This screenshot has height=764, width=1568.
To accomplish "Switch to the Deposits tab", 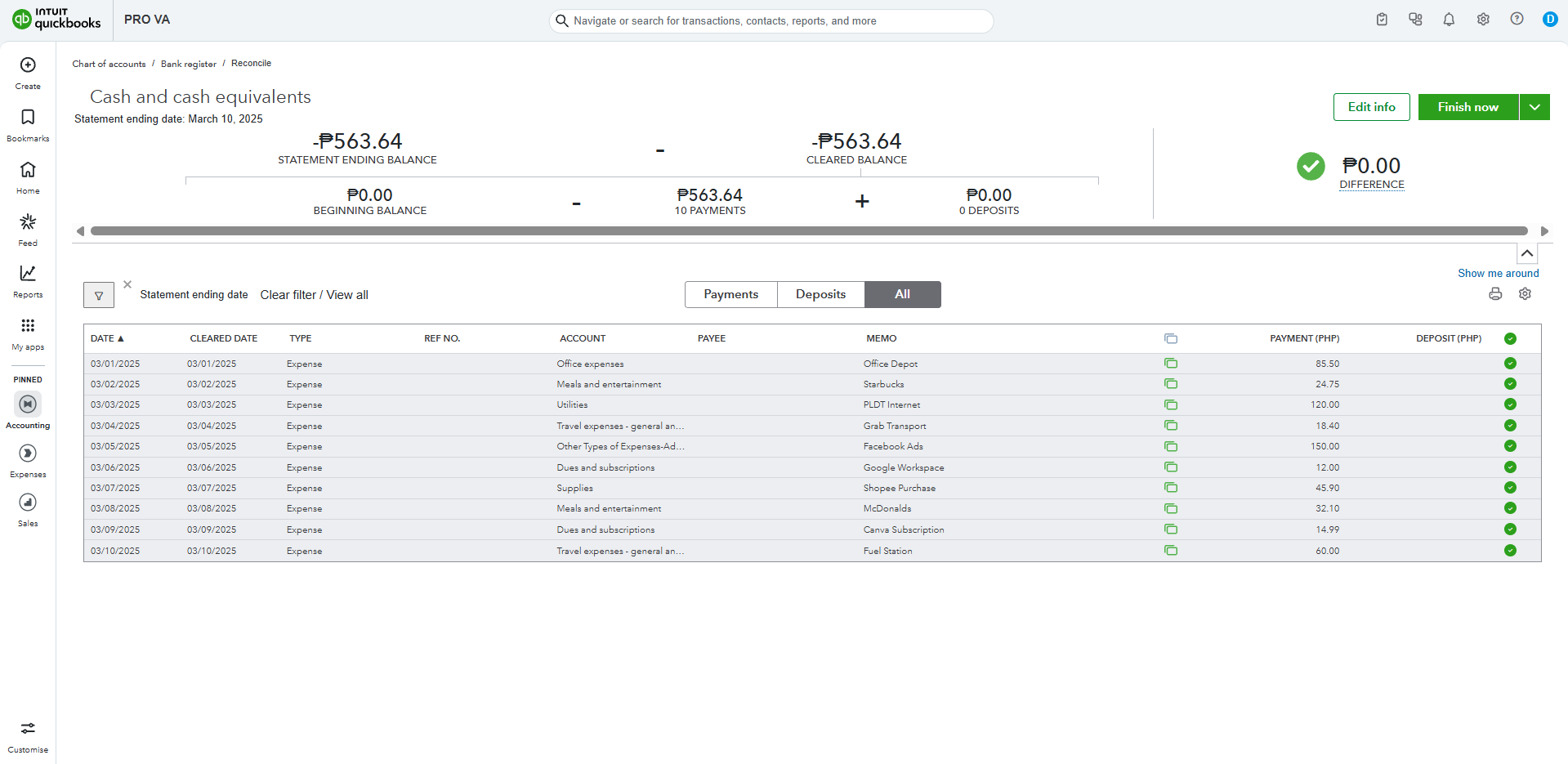I will click(821, 294).
